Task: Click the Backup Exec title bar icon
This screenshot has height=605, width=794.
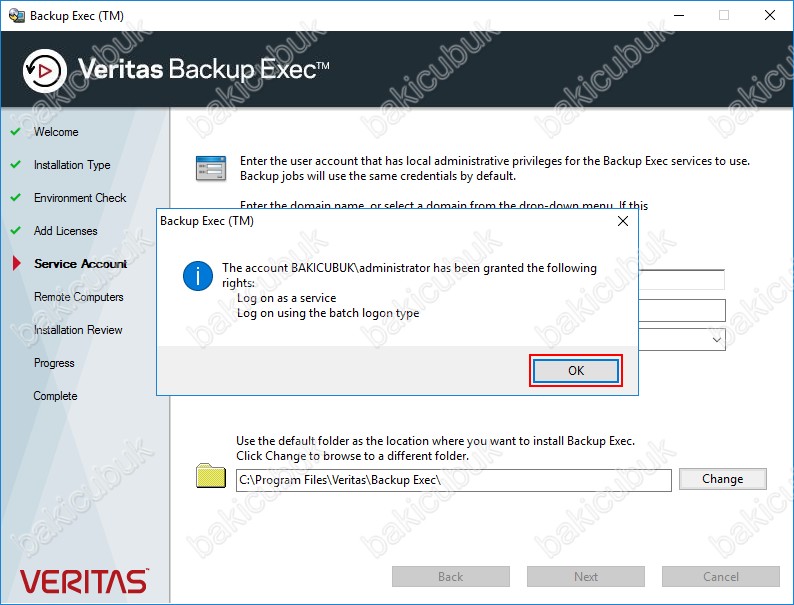Action: click(x=16, y=15)
